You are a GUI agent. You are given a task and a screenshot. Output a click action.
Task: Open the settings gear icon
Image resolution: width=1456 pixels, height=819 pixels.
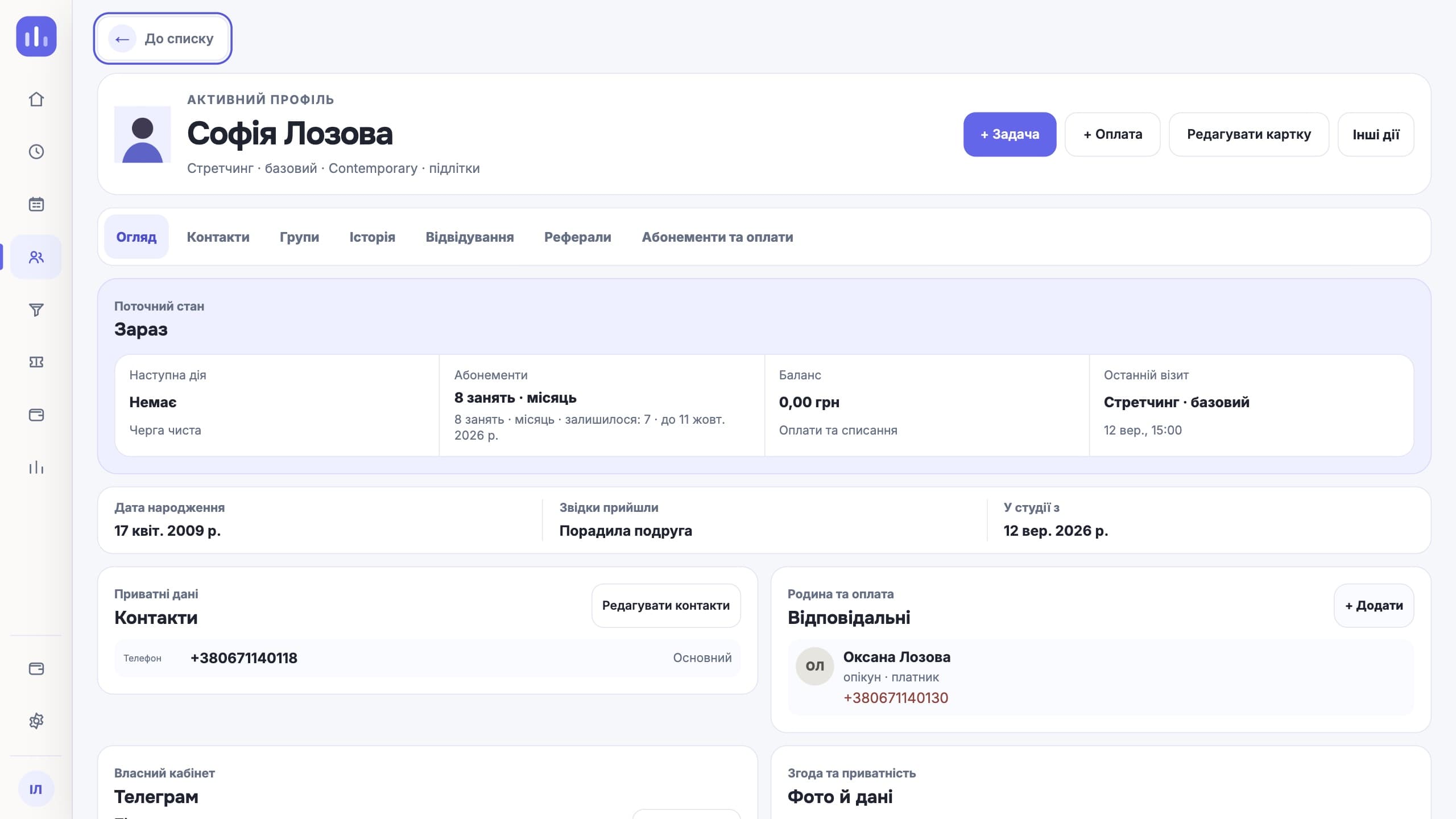(x=36, y=721)
